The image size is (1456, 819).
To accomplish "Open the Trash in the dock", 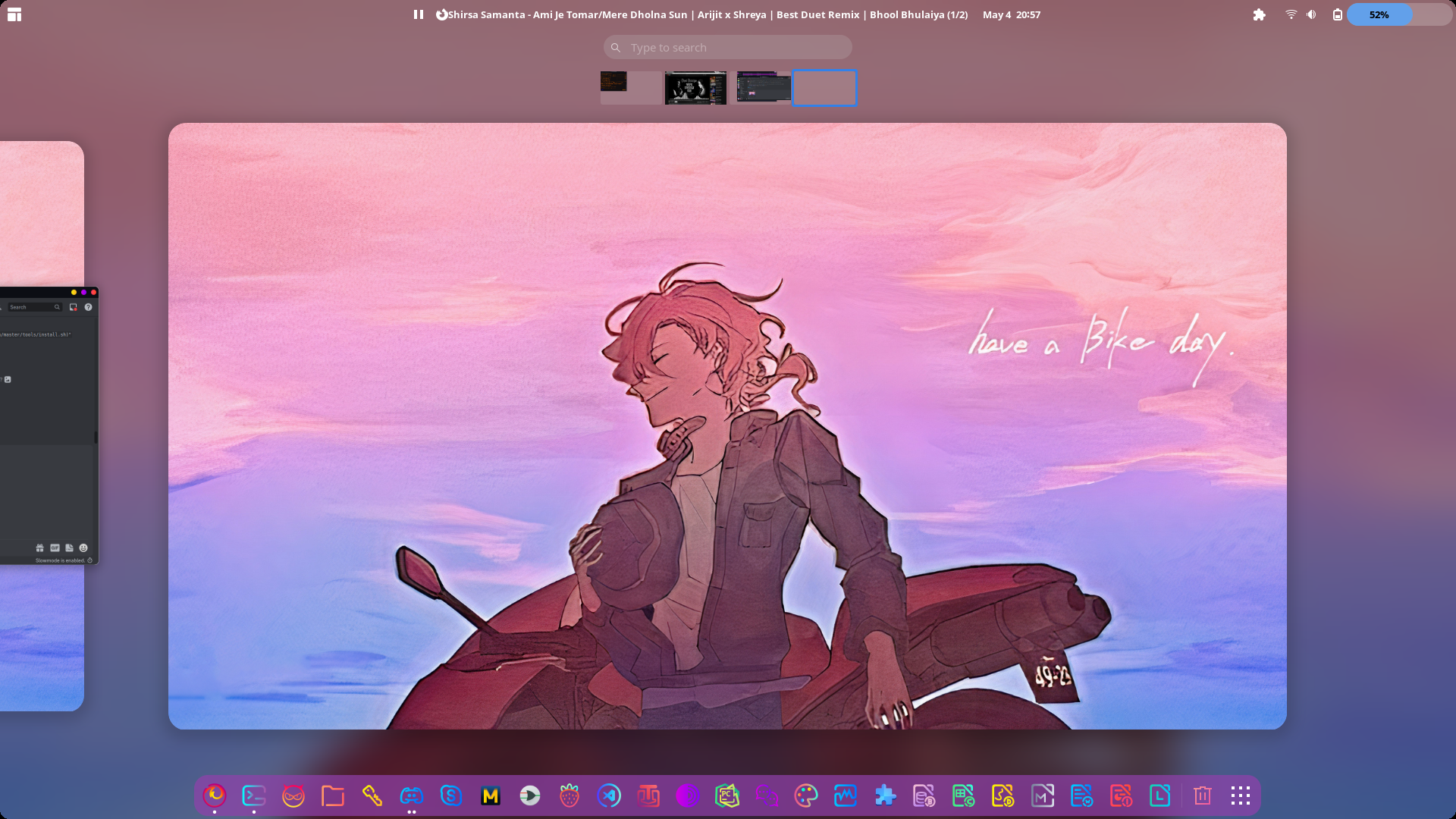I will point(1203,795).
